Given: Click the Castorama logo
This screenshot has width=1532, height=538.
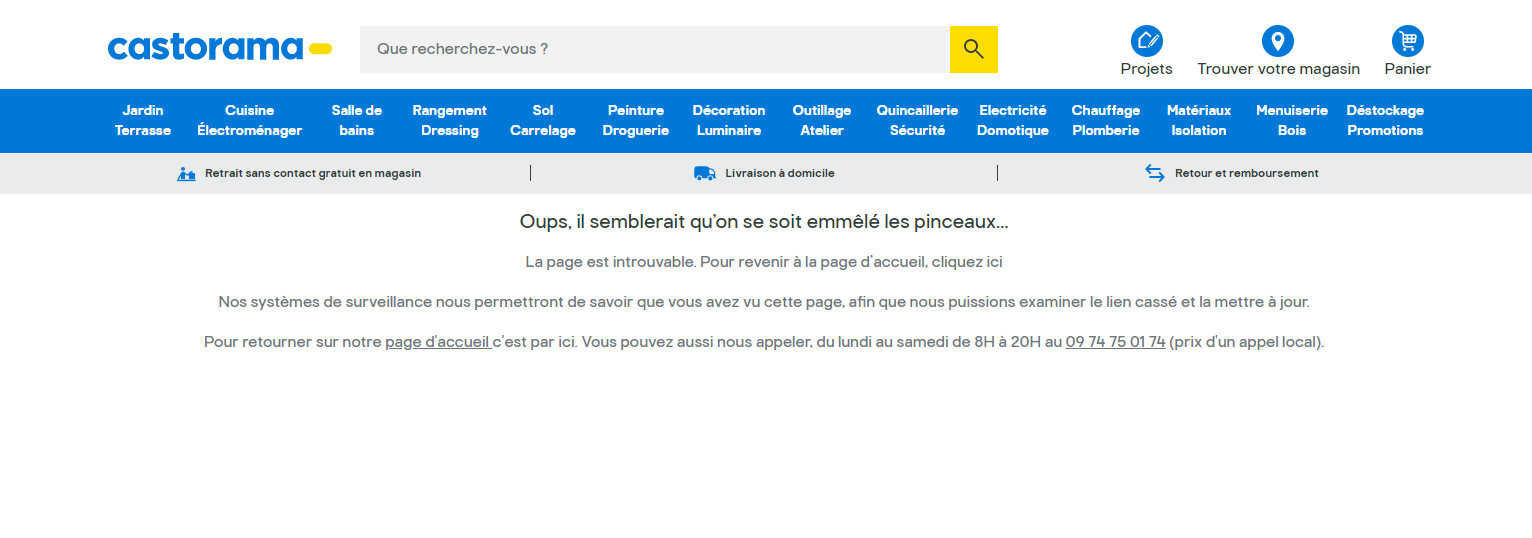Looking at the screenshot, I should [220, 48].
